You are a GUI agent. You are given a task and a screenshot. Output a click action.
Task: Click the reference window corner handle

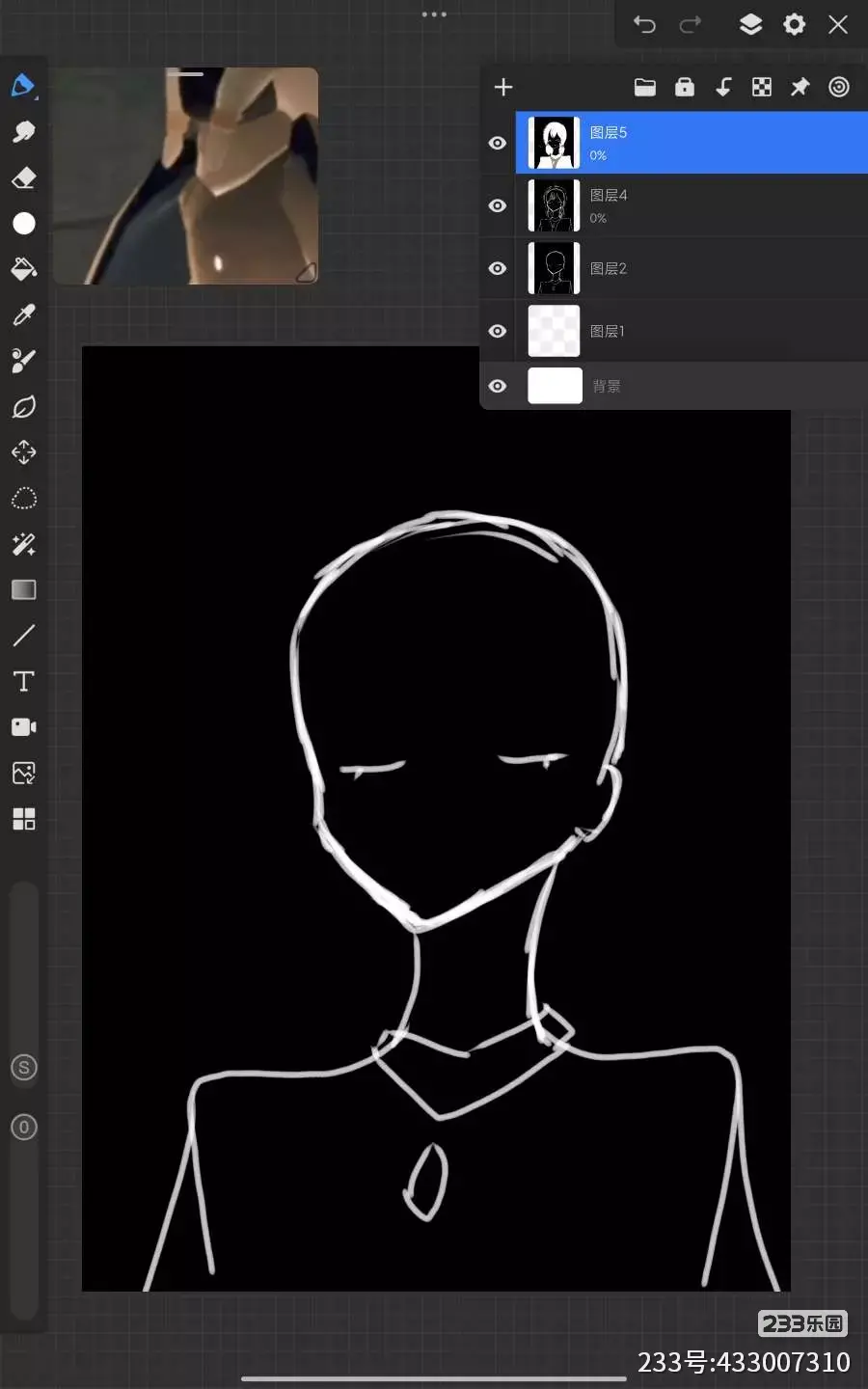306,273
